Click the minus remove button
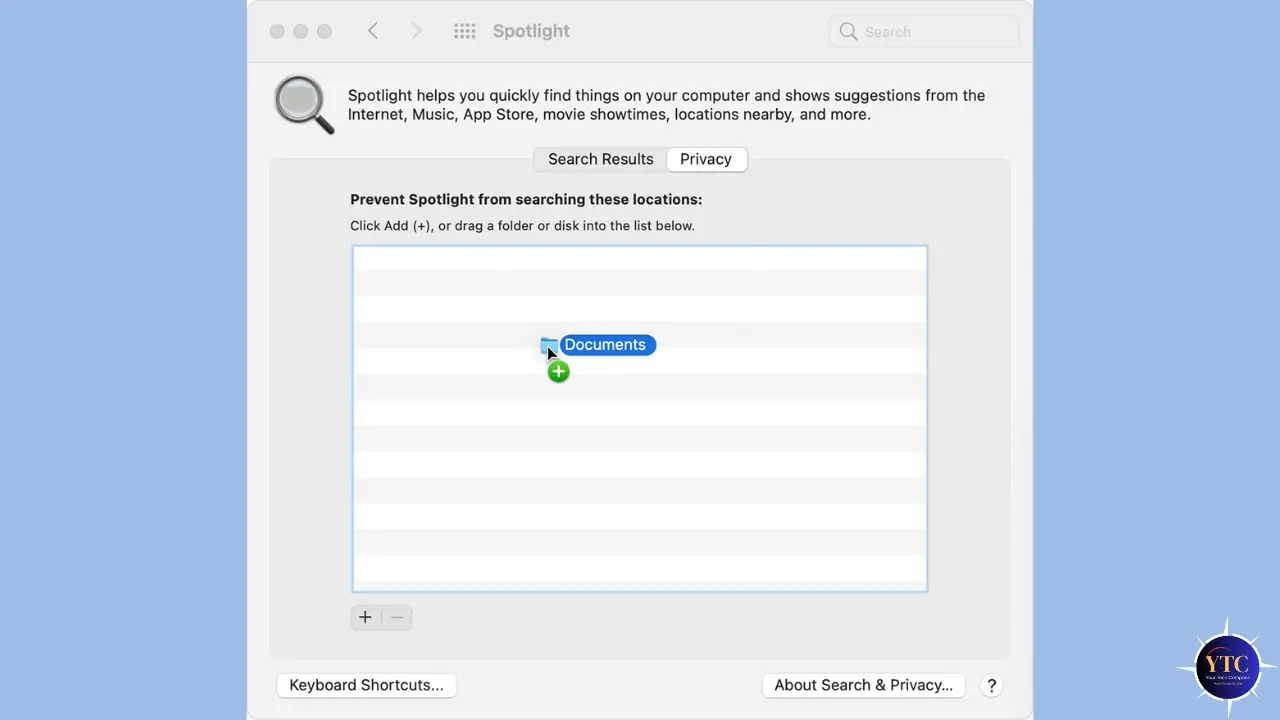The height and width of the screenshot is (720, 1280). [397, 617]
